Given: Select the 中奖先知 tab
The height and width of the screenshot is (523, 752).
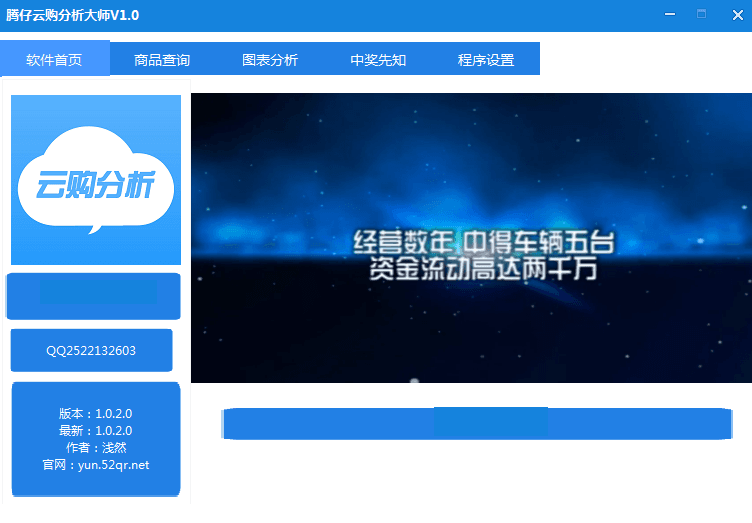Looking at the screenshot, I should [x=378, y=59].
